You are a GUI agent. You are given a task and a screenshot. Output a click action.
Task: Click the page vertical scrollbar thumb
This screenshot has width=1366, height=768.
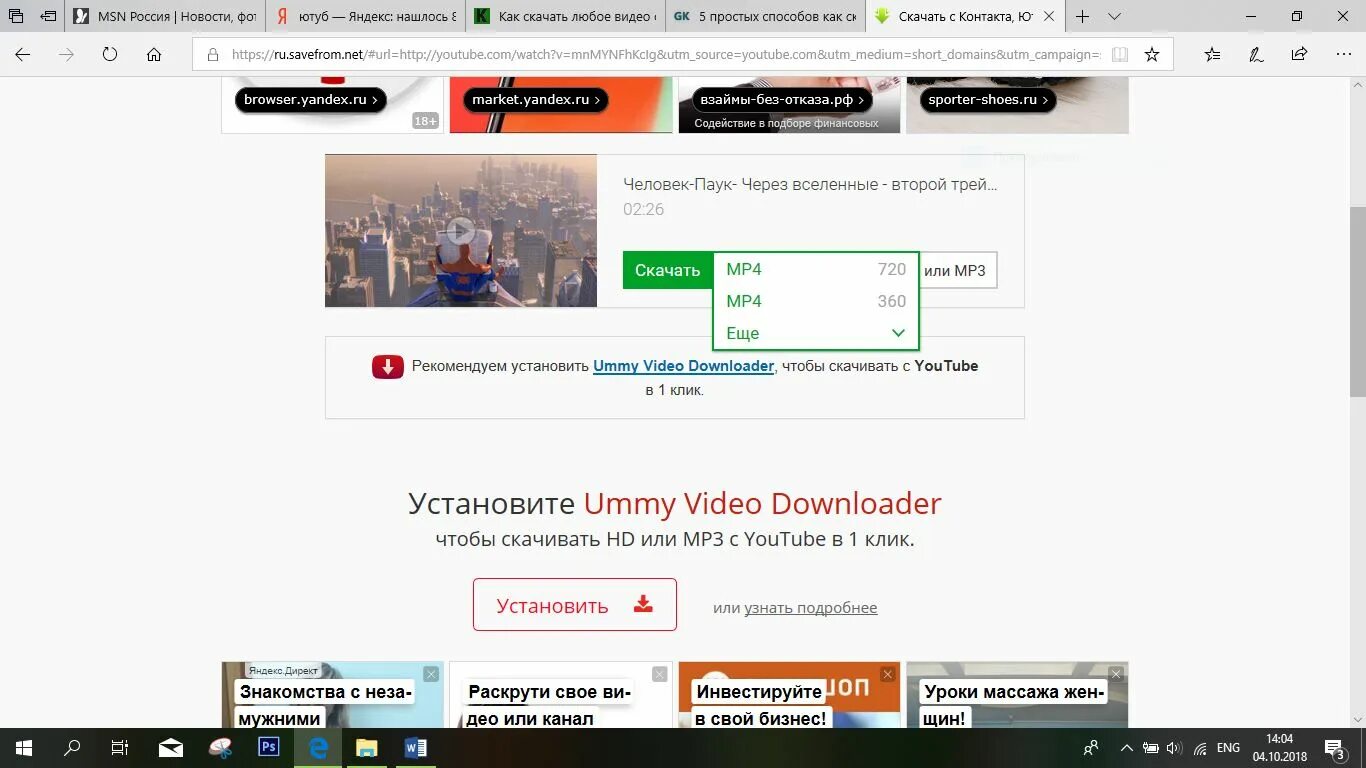click(x=1357, y=300)
